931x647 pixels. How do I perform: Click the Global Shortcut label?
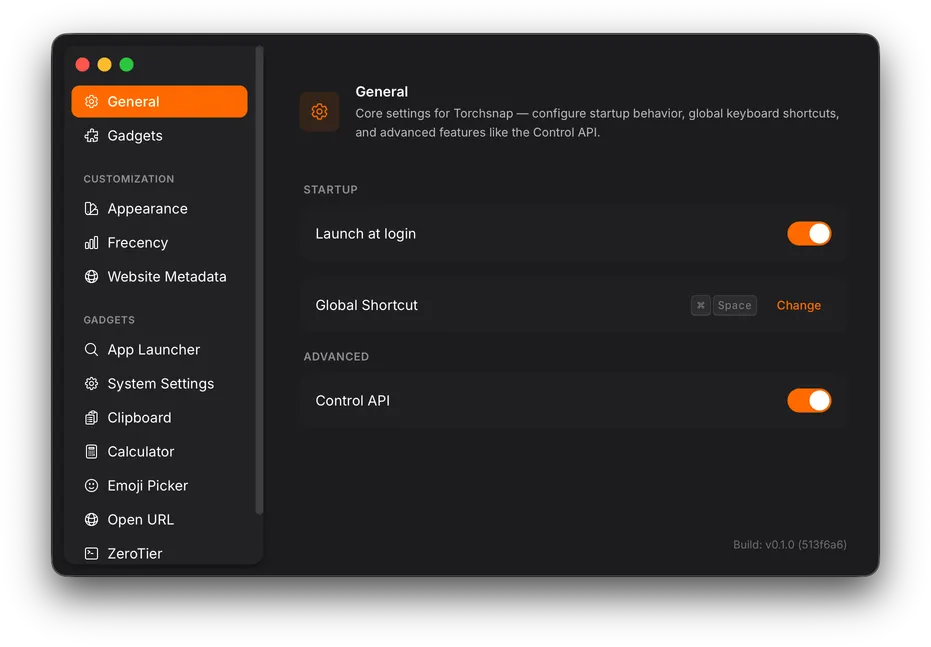click(x=366, y=305)
